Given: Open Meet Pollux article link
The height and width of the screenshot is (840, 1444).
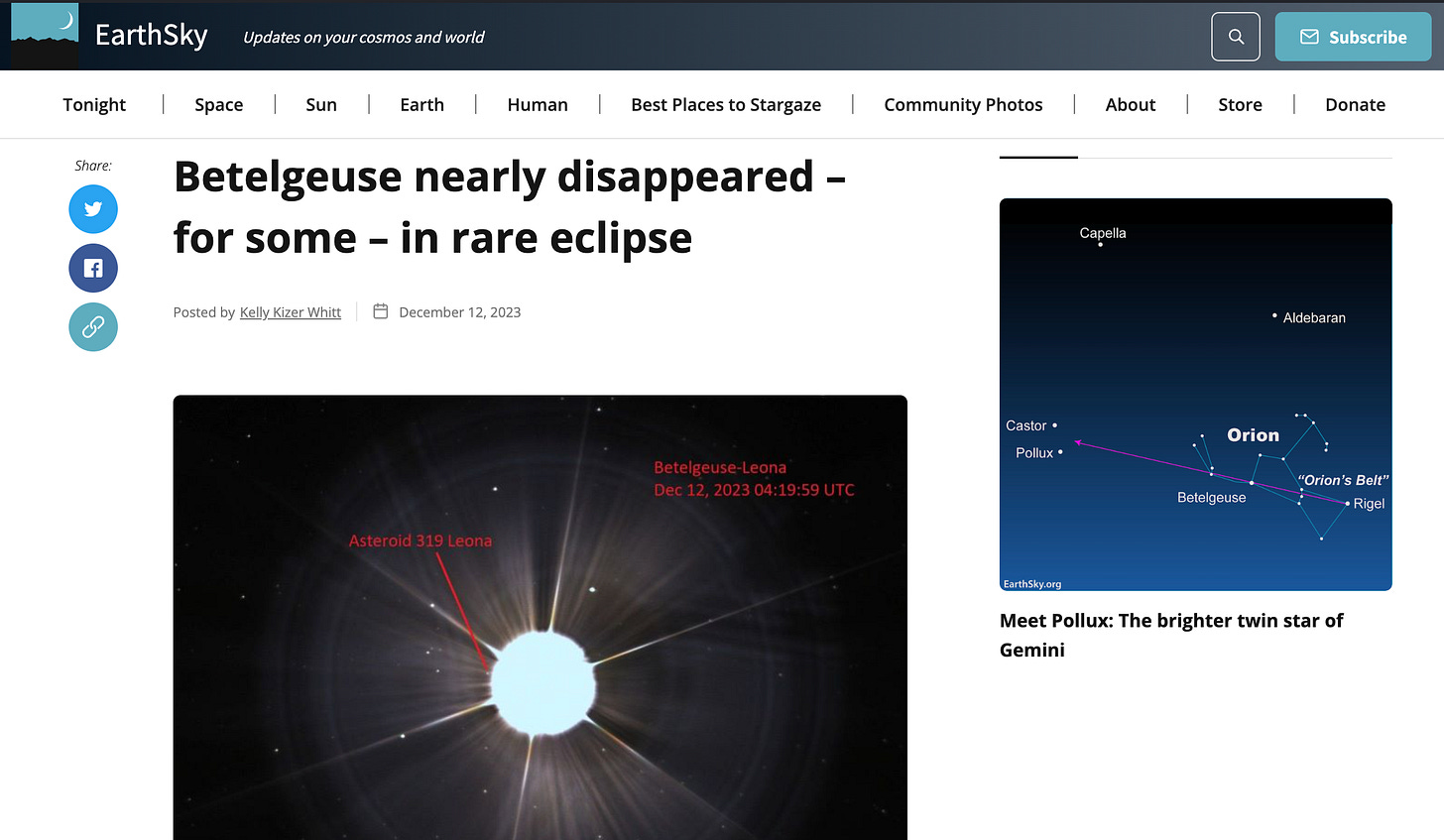Looking at the screenshot, I should pos(1171,635).
